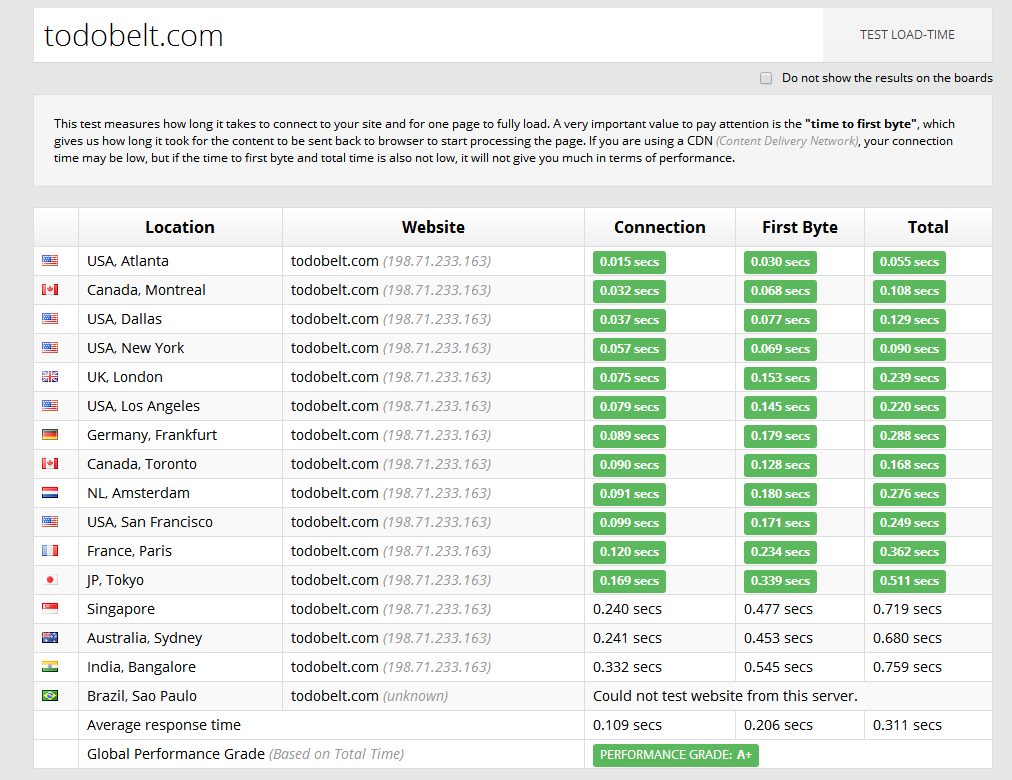The image size is (1012, 780).
Task: Click the 0.120 secs connection badge for Paris
Action: (x=629, y=552)
